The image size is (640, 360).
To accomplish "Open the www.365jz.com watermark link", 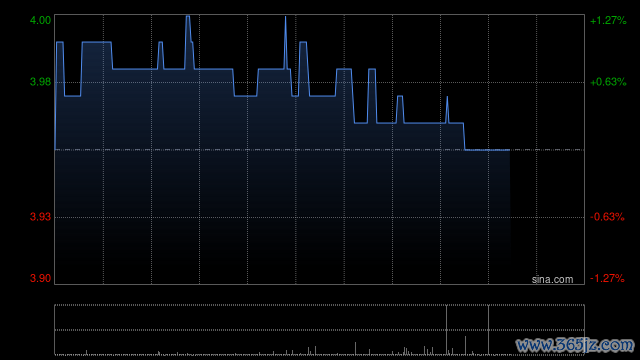I will pos(575,345).
